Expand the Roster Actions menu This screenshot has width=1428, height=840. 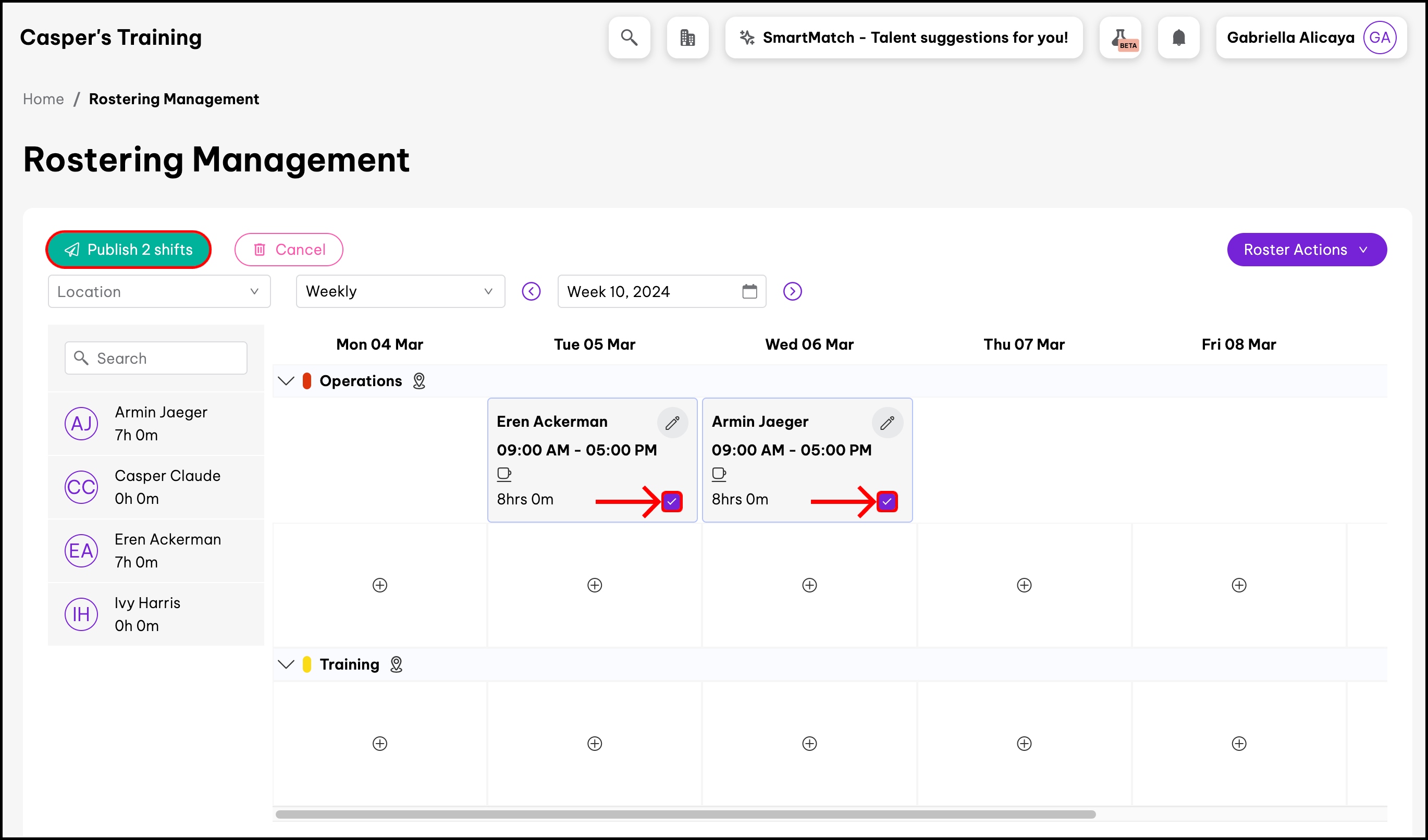click(x=1306, y=249)
